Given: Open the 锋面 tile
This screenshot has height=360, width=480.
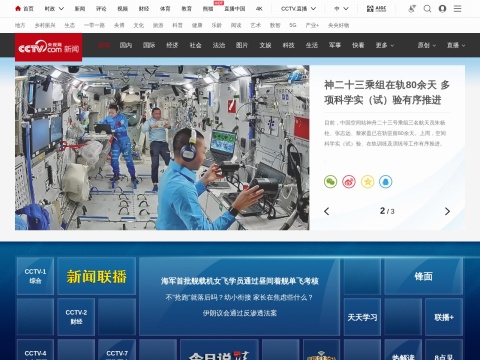Looking at the screenshot, I should coord(423,276).
